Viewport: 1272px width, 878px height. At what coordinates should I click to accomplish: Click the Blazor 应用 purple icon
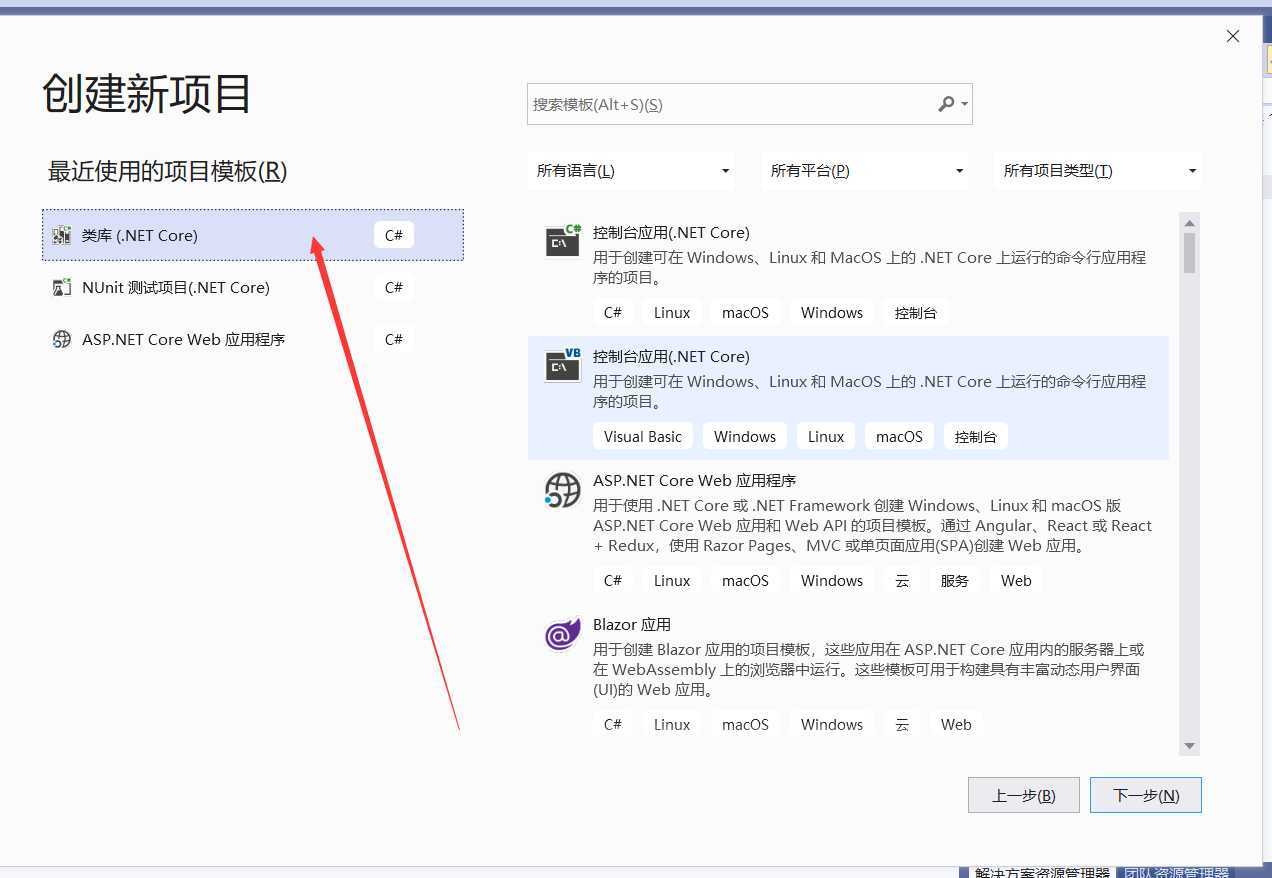pos(563,634)
